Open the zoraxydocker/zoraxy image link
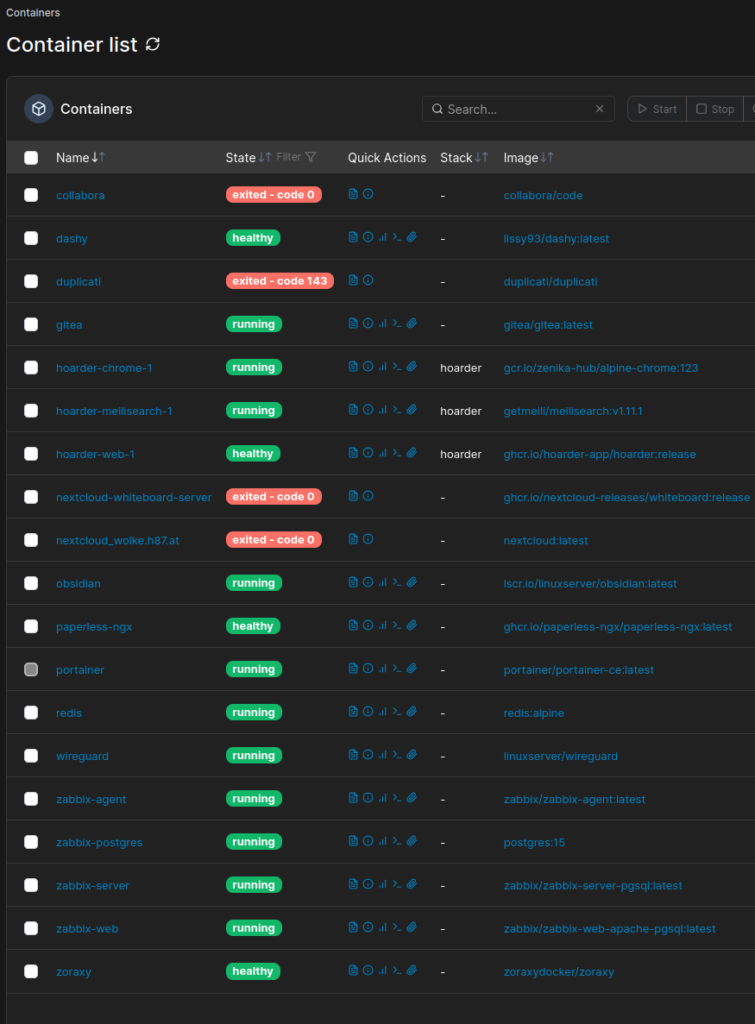The height and width of the screenshot is (1024, 755). 558,972
